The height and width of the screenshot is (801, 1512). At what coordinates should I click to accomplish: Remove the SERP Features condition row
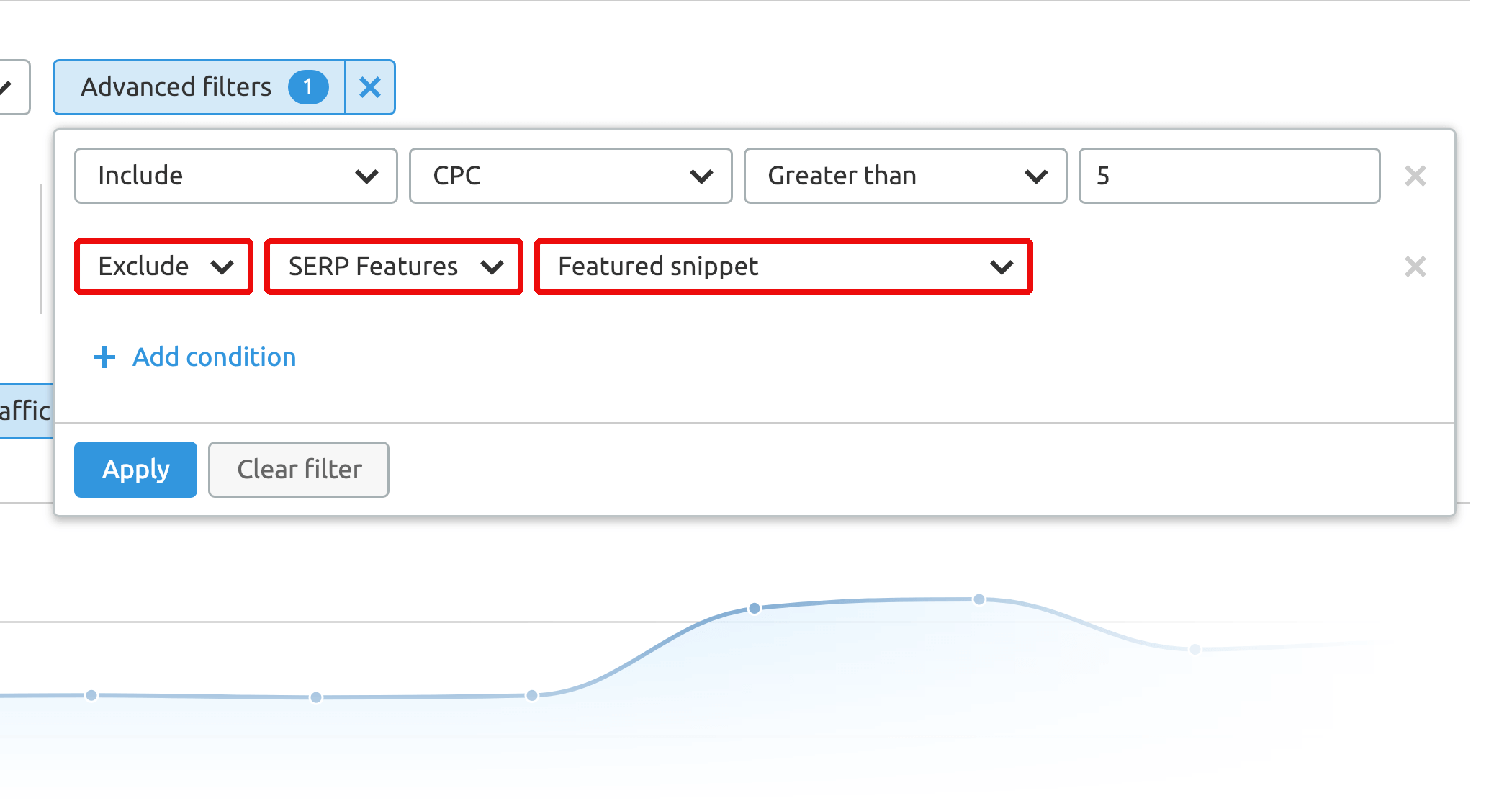pyautogui.click(x=1415, y=267)
